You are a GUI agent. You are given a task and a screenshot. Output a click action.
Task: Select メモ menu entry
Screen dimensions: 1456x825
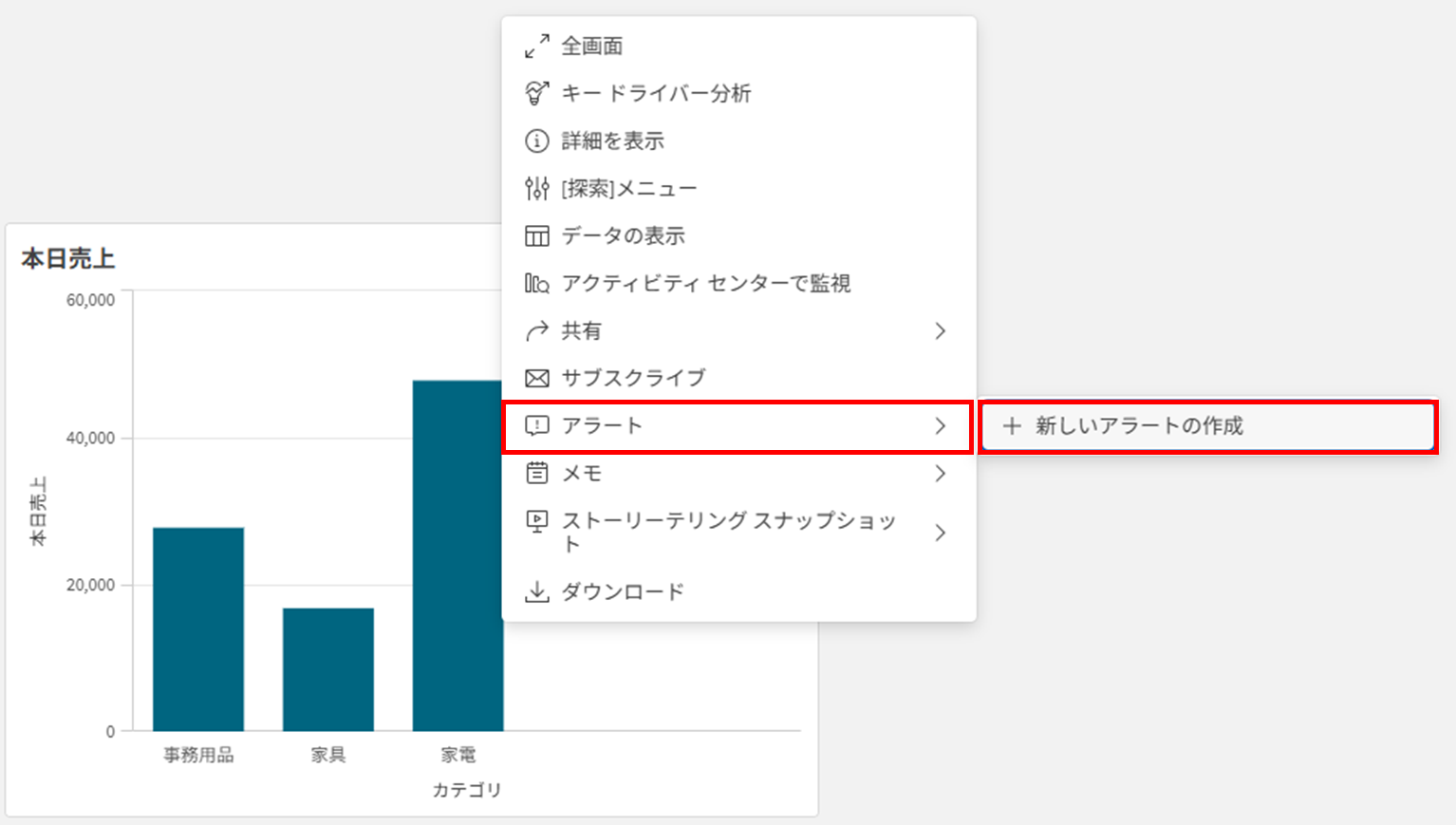coord(582,474)
